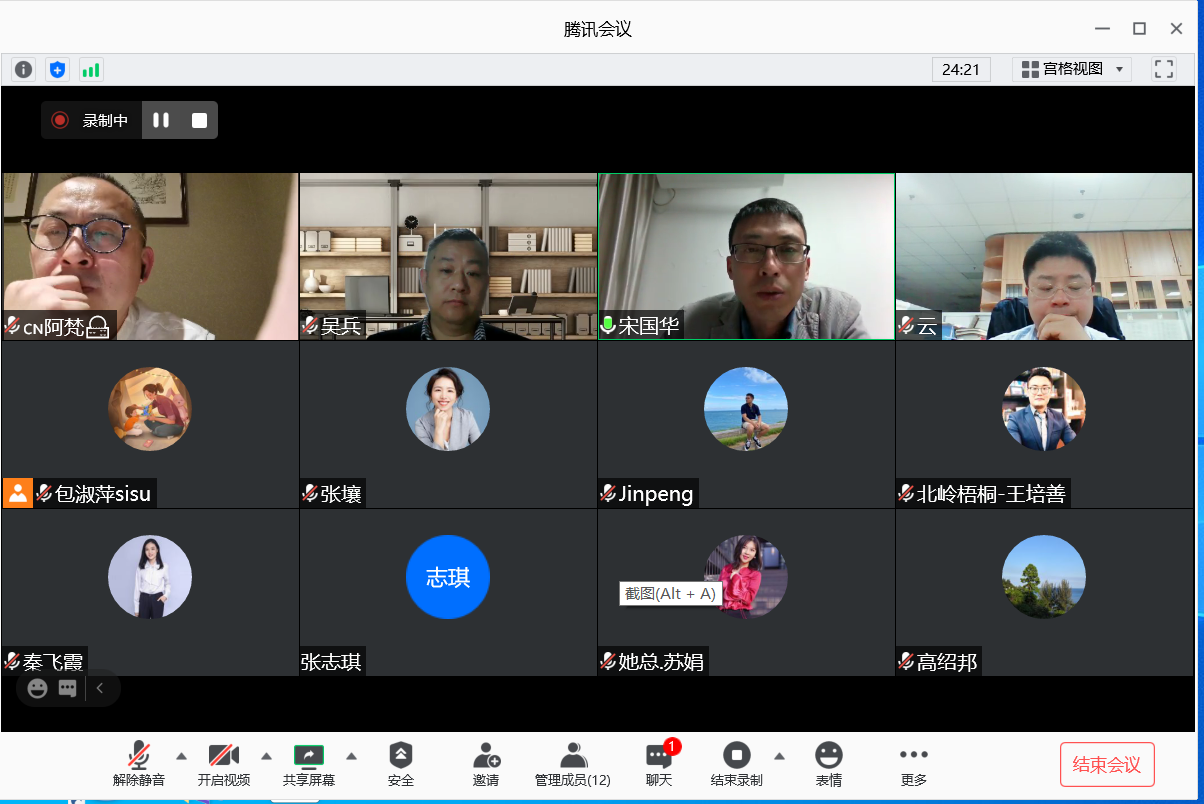Screen dimensions: 1204x804
Task: Expand audio options arrow beside 解除静音
Action: click(x=181, y=755)
